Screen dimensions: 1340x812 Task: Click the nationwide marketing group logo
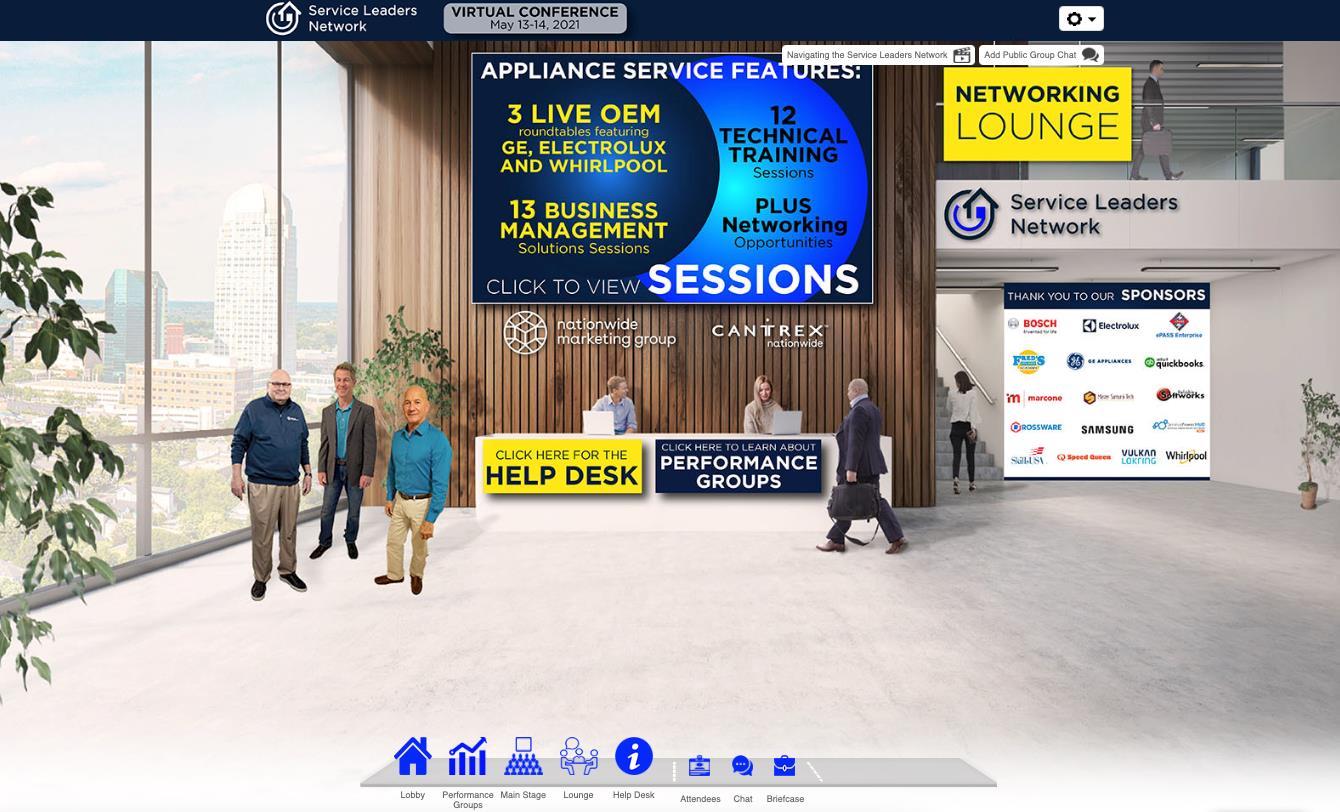pyautogui.click(x=590, y=332)
